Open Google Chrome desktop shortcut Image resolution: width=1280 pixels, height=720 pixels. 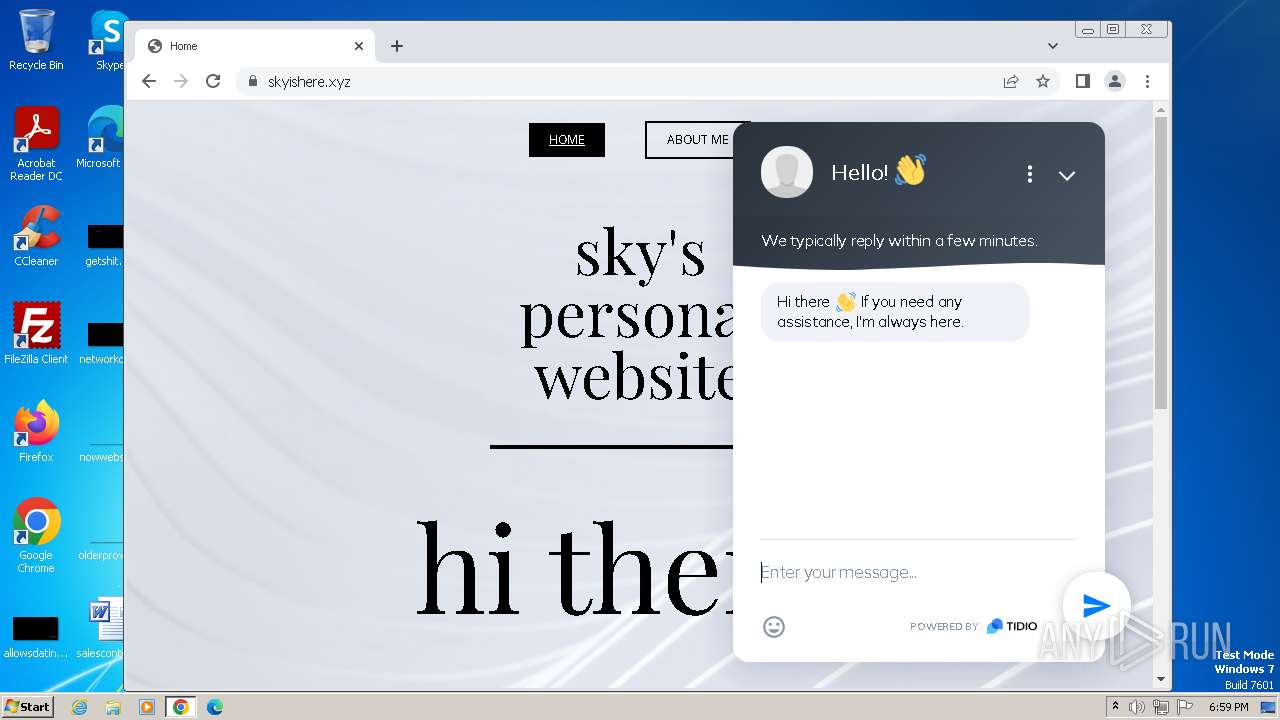[36, 535]
